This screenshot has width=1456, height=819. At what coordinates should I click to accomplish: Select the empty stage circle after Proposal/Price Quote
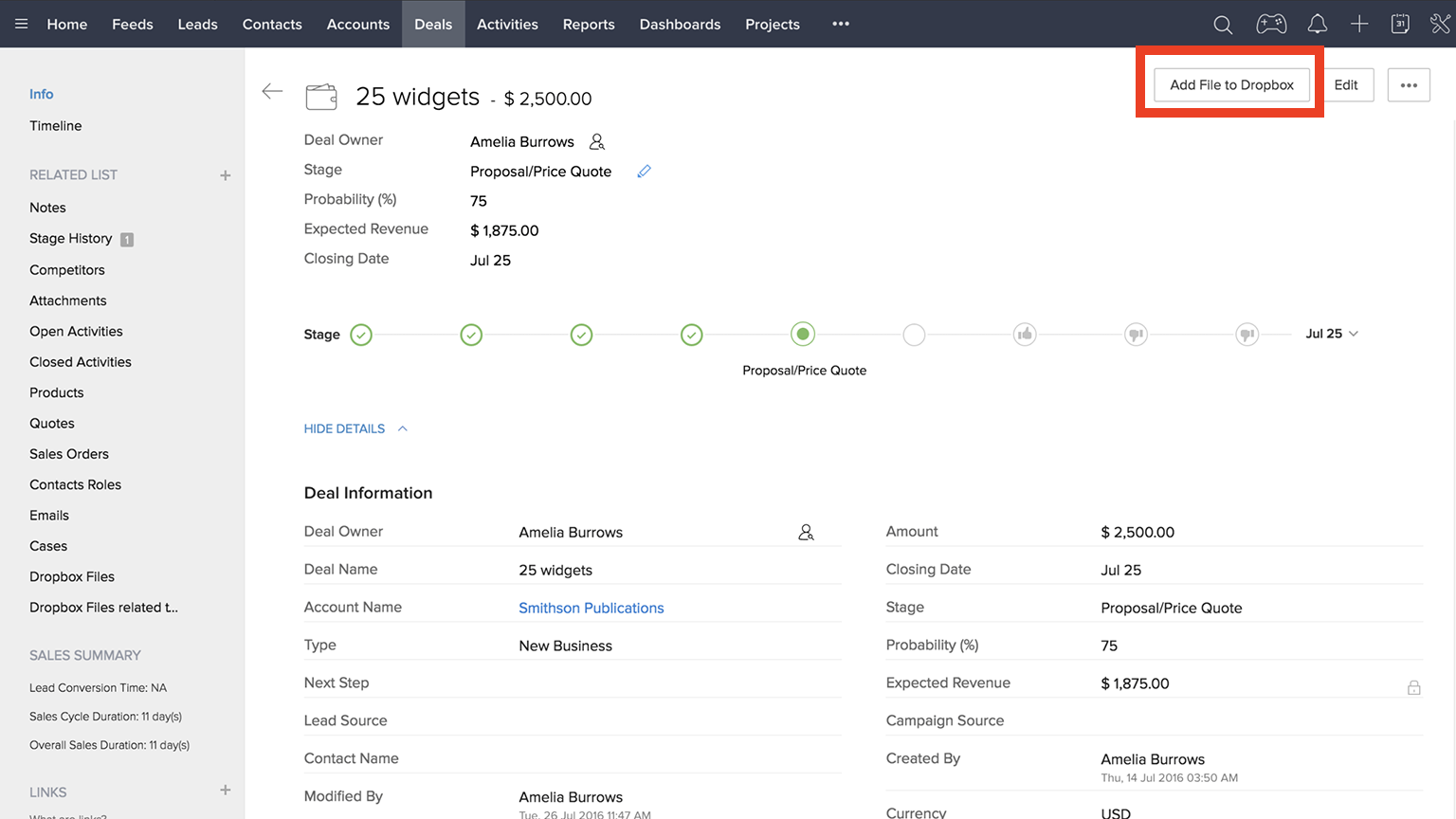pos(914,335)
